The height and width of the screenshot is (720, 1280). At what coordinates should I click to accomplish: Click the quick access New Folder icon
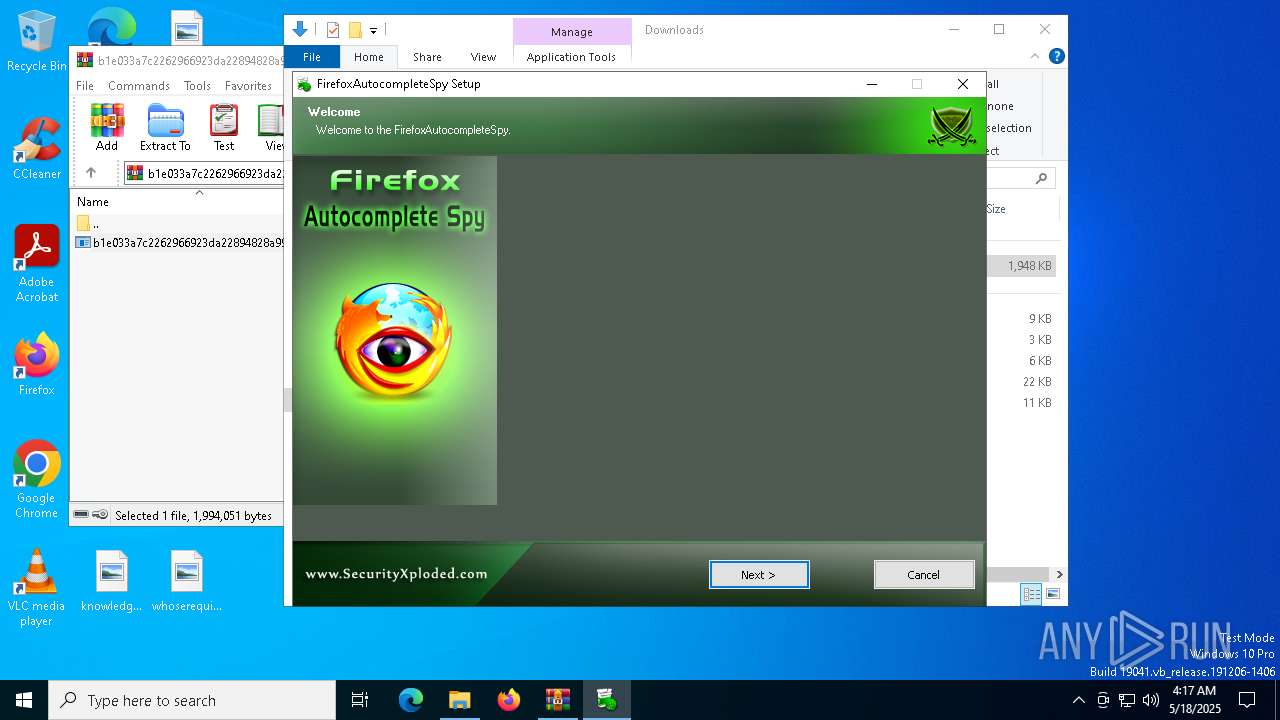point(355,30)
